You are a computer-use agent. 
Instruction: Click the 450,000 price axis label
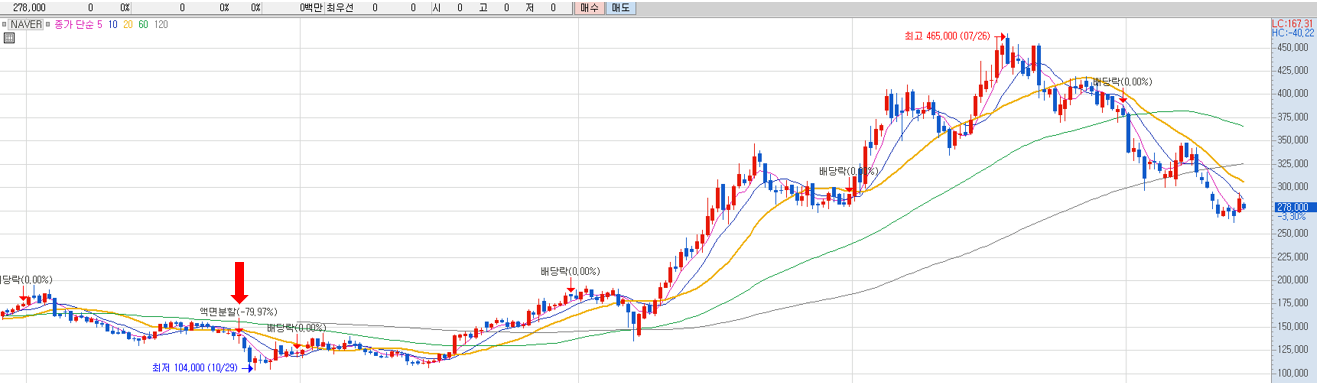point(1292,47)
